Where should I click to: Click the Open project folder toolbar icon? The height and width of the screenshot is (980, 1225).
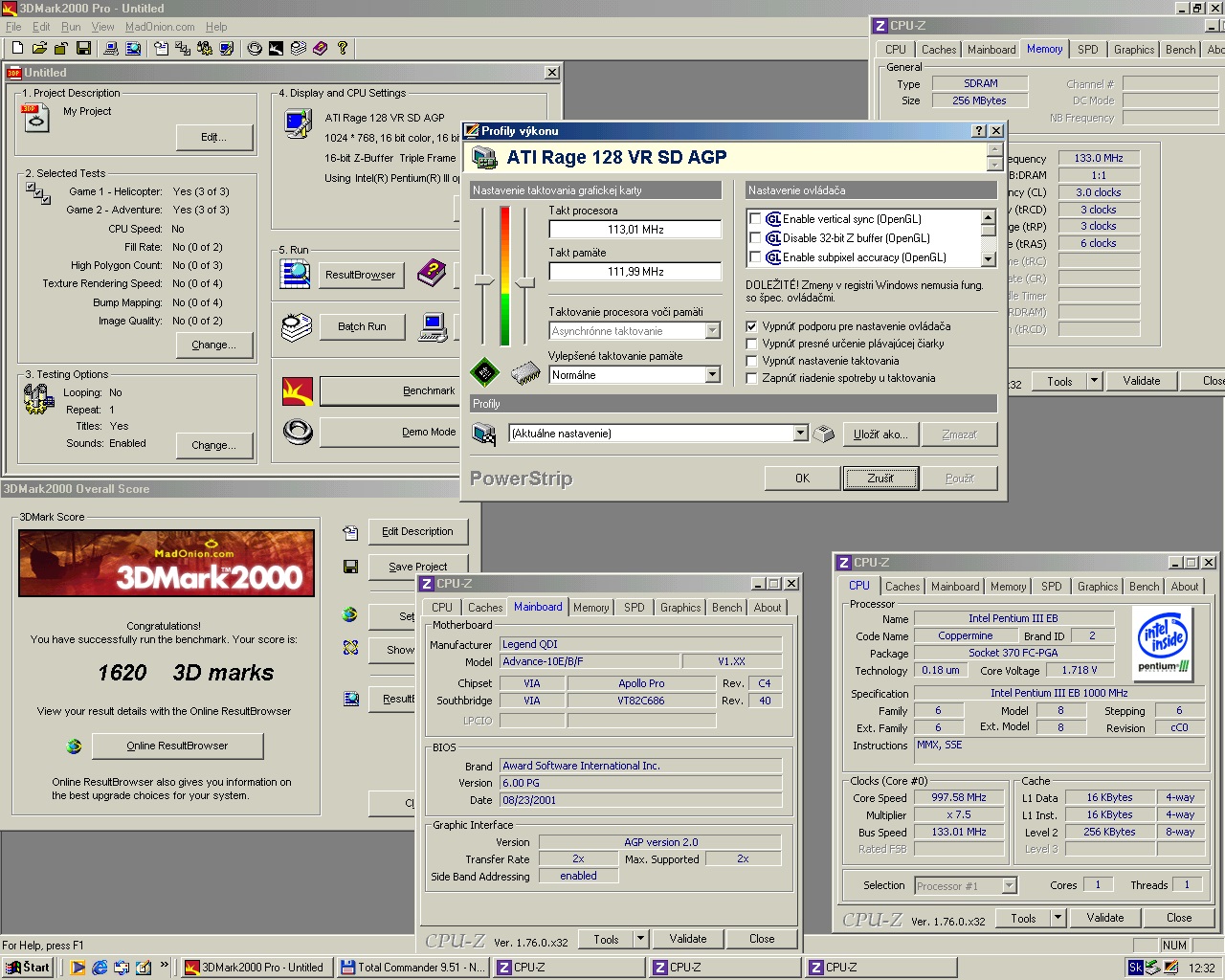click(x=39, y=48)
